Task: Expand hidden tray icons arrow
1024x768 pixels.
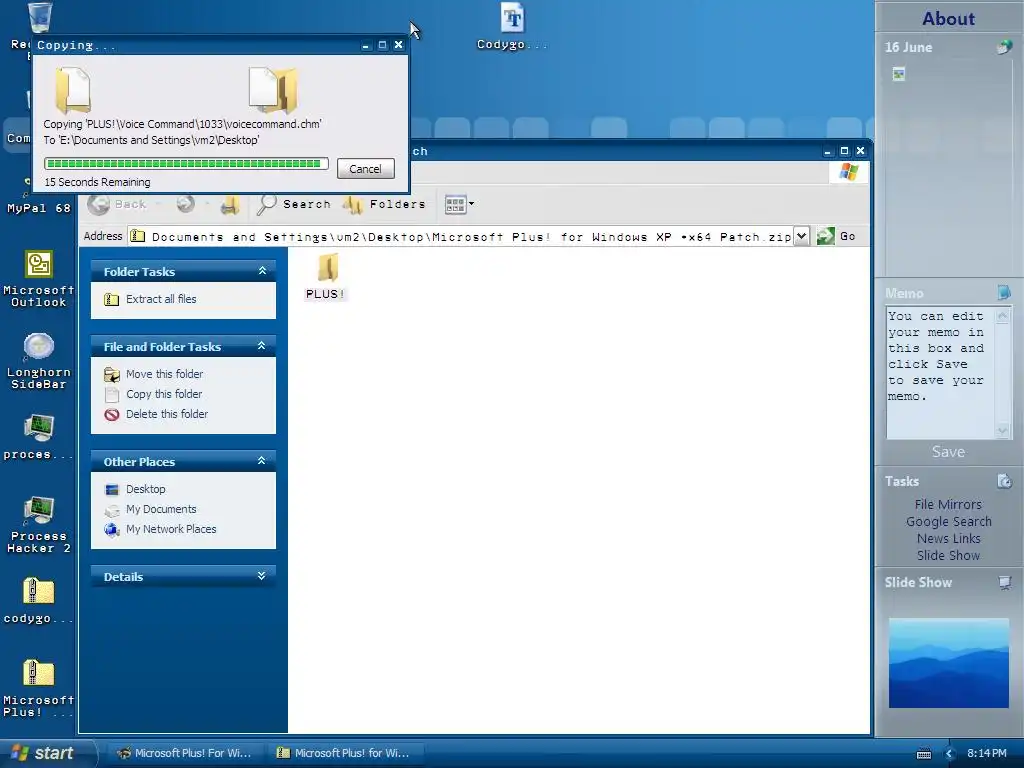Action: pos(950,754)
